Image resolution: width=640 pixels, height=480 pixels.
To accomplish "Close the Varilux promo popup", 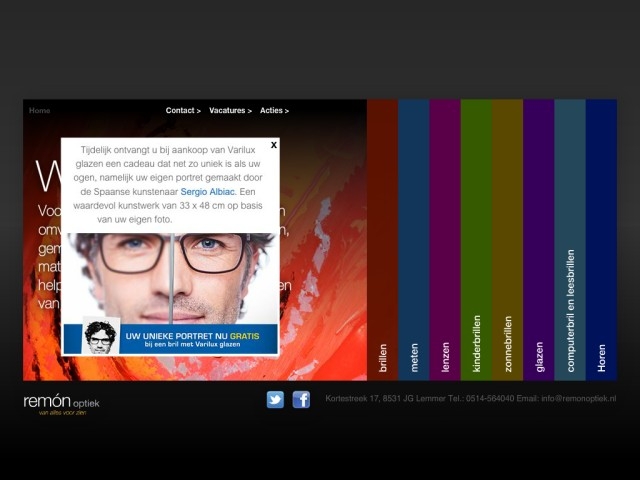I will coord(273,145).
